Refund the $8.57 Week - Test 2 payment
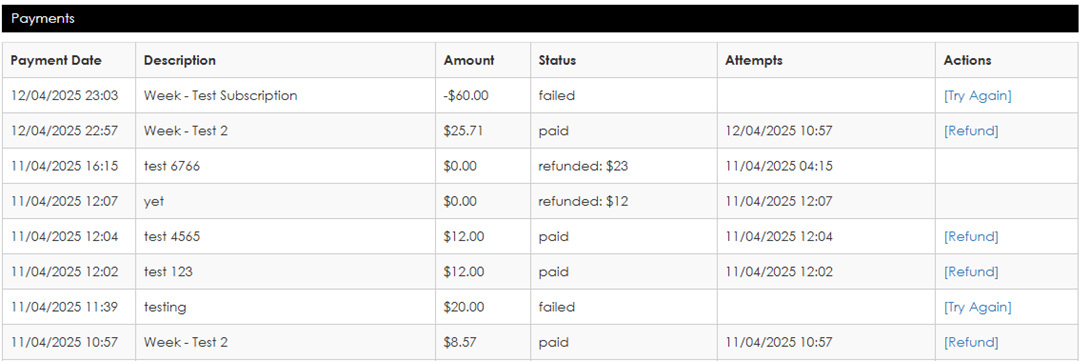 970,342
